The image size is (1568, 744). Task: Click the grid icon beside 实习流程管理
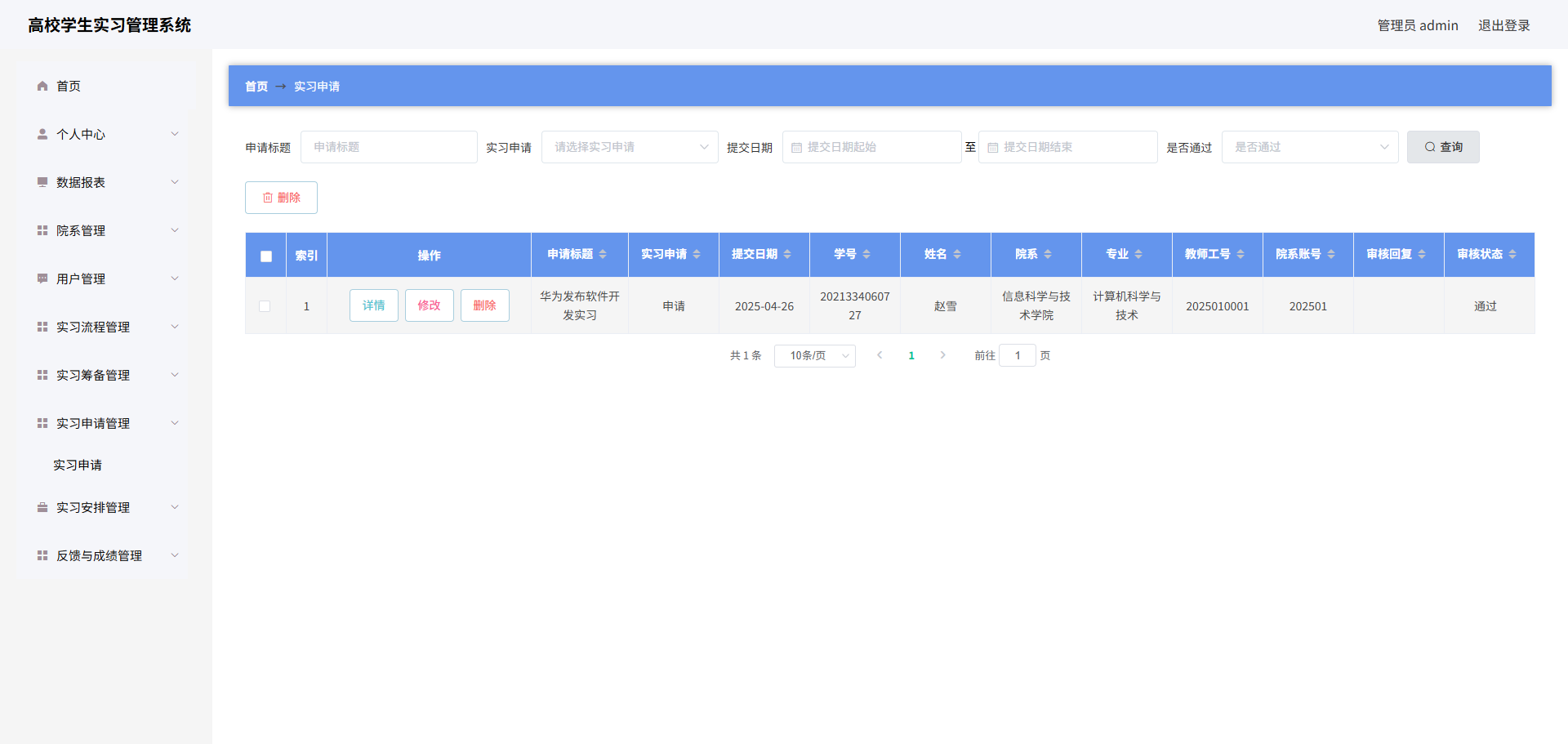tap(42, 327)
